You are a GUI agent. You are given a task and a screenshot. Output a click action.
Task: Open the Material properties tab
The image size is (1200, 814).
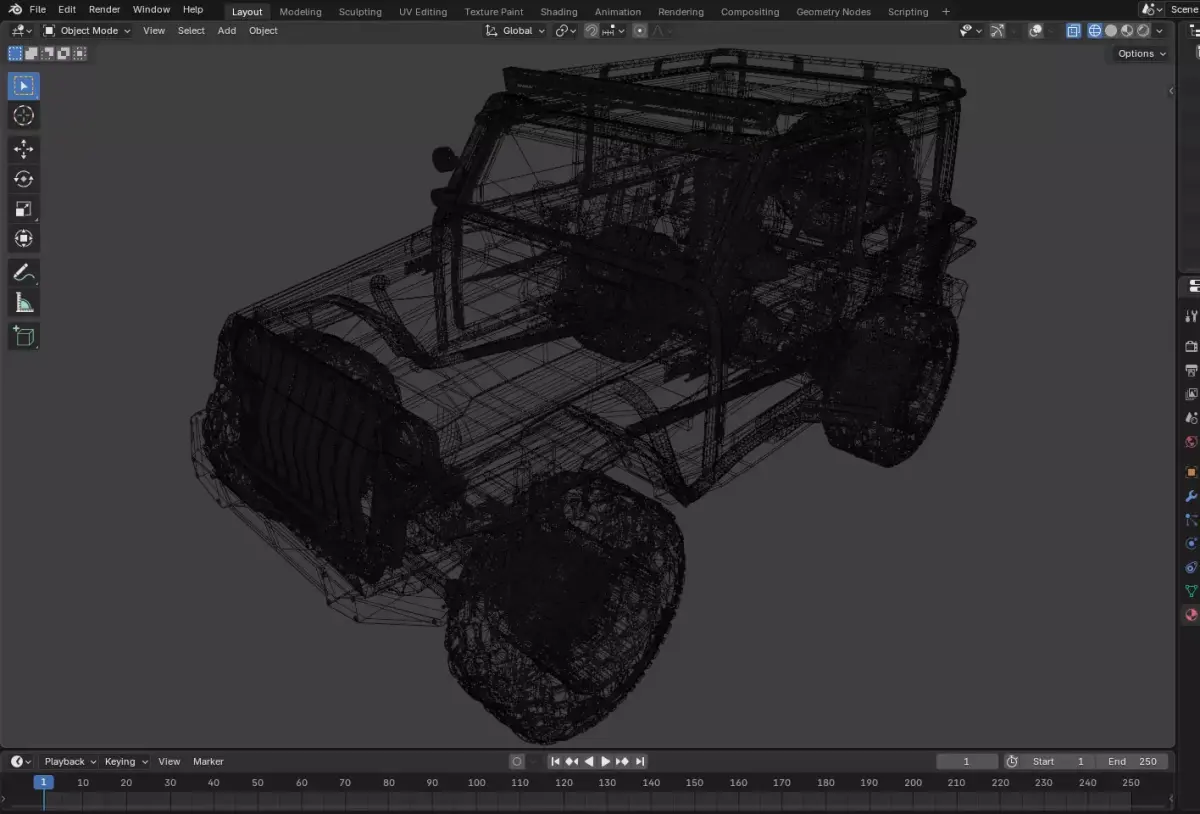pyautogui.click(x=1190, y=616)
